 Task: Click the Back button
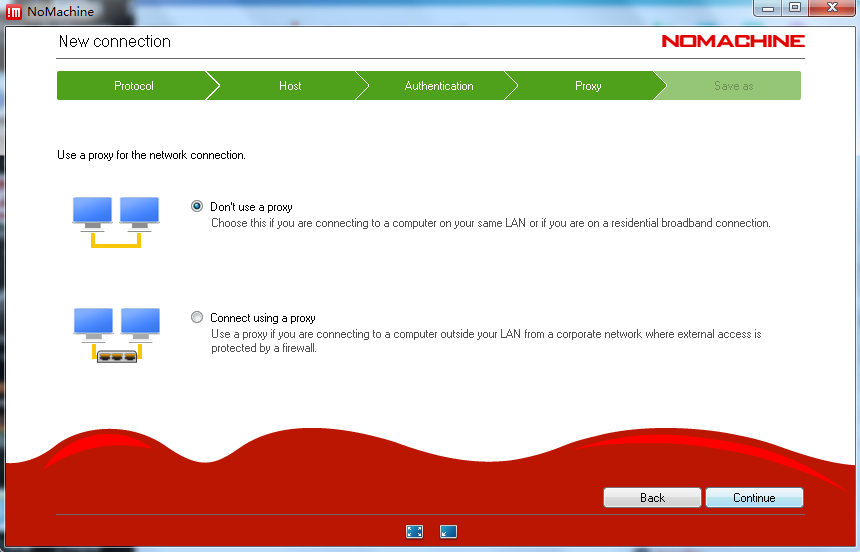(x=652, y=498)
